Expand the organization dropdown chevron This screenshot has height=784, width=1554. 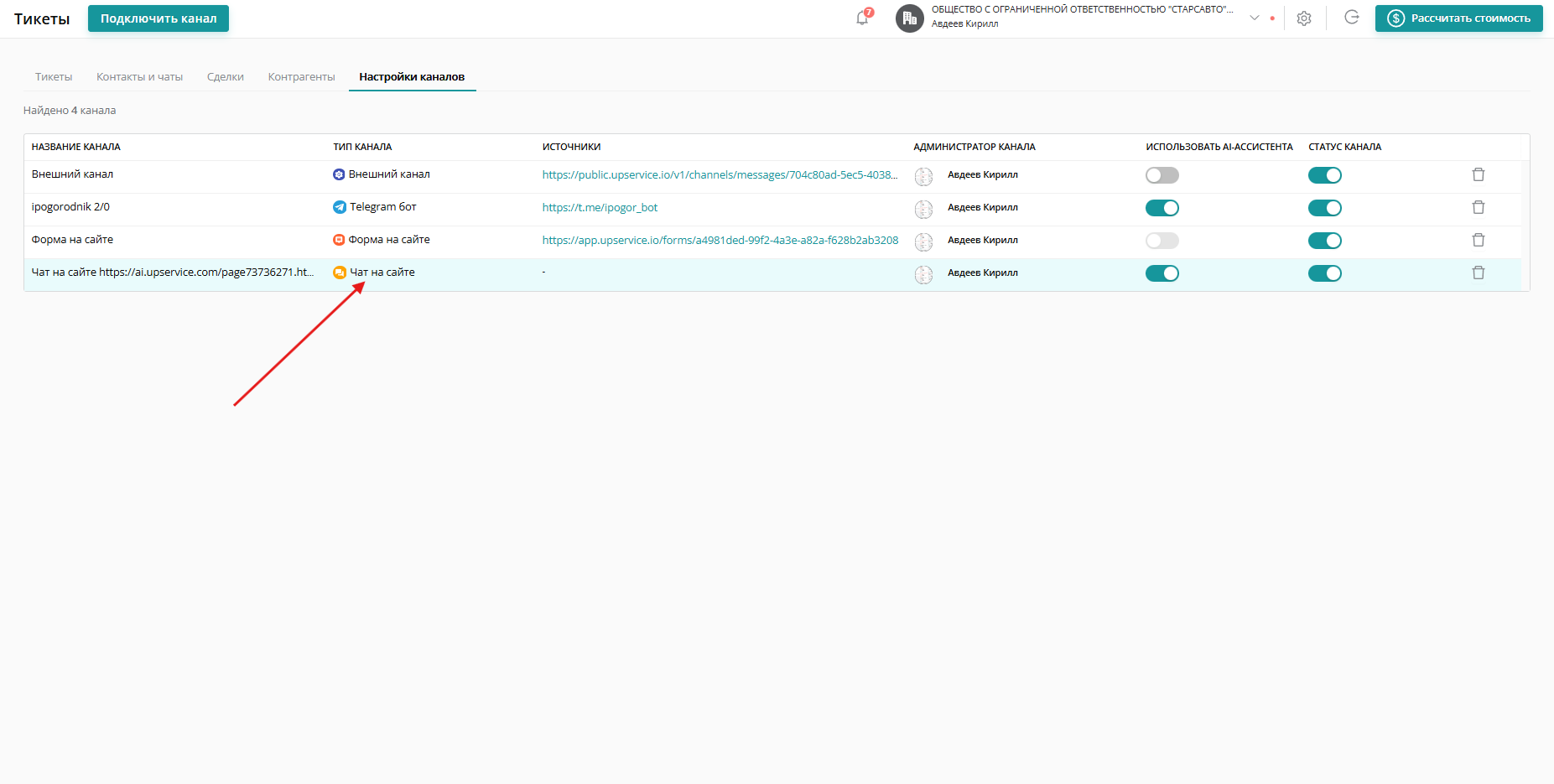click(x=1255, y=18)
